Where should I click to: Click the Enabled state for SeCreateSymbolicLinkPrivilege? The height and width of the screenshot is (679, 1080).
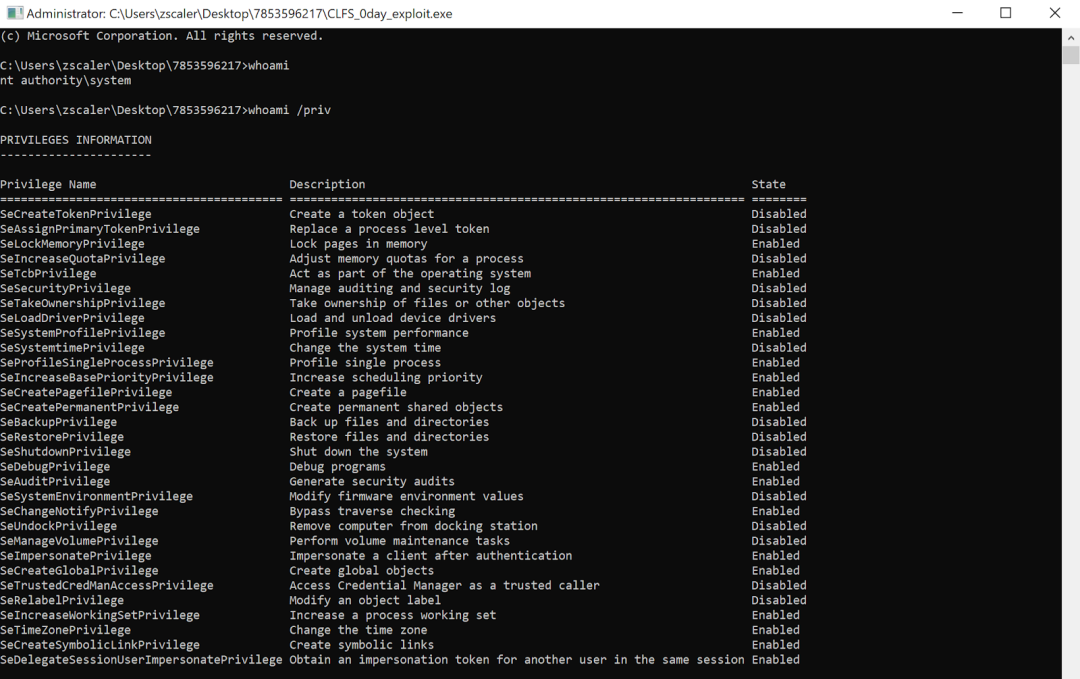[x=775, y=645]
